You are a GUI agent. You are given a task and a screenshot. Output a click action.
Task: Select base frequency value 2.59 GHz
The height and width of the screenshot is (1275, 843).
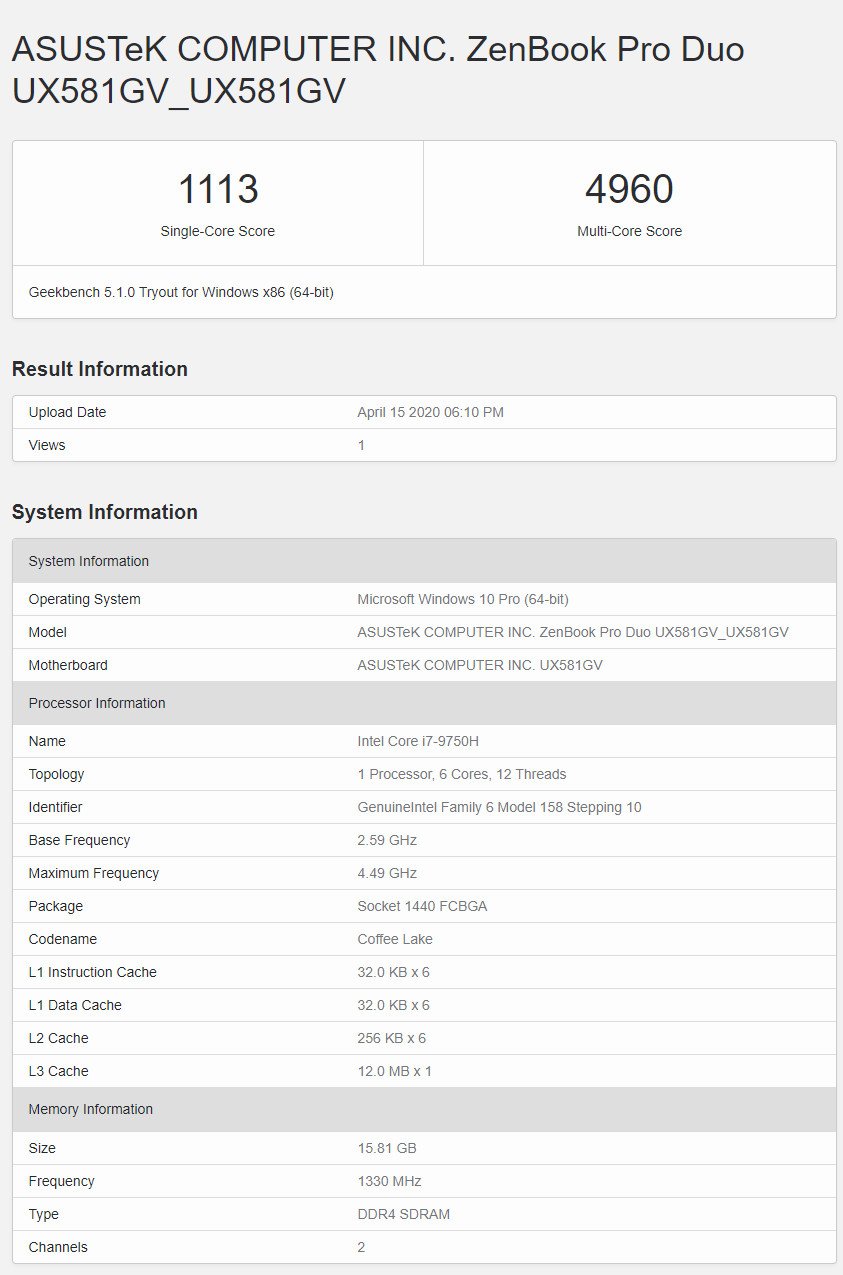[387, 840]
